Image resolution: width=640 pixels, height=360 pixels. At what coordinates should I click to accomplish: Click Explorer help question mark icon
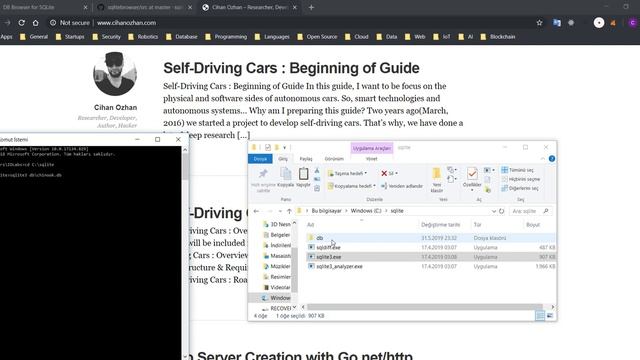(552, 159)
